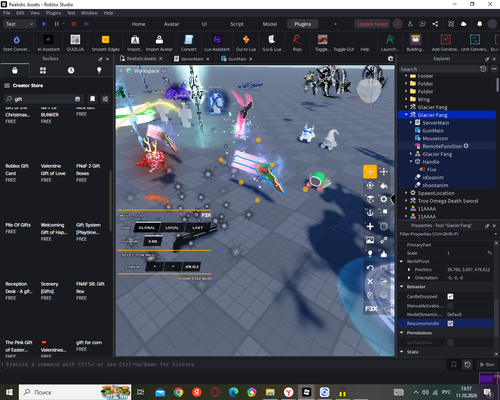The width and height of the screenshot is (500, 400).
Task: Select the shootanim animation item
Action: pos(435,185)
